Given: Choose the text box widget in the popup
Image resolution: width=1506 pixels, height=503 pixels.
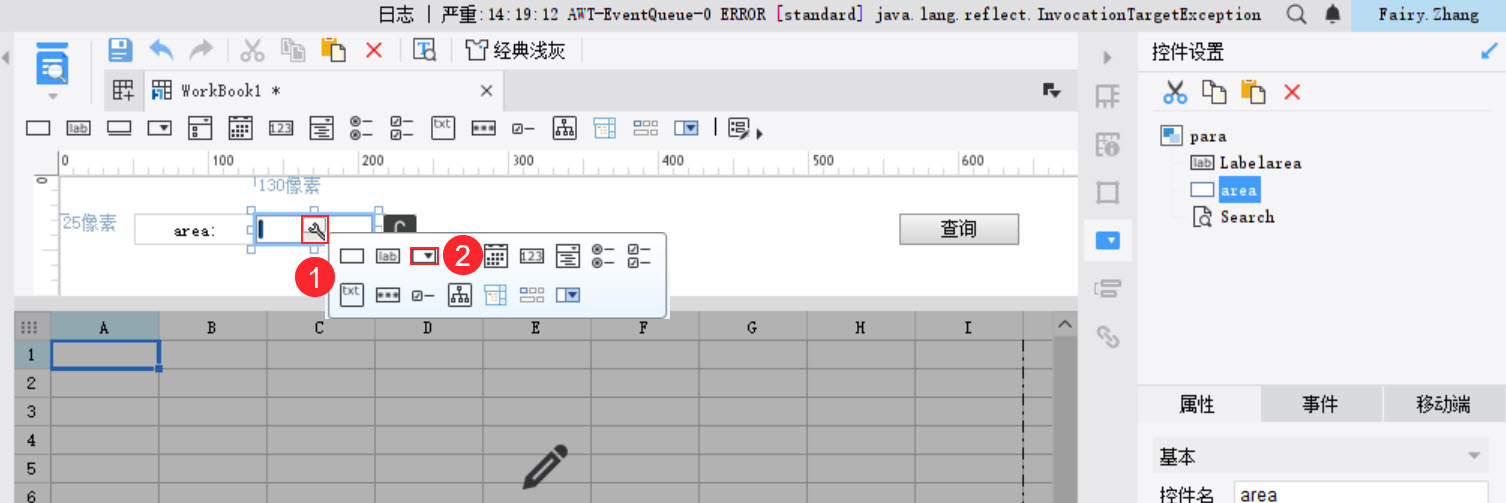Looking at the screenshot, I should click(x=352, y=256).
